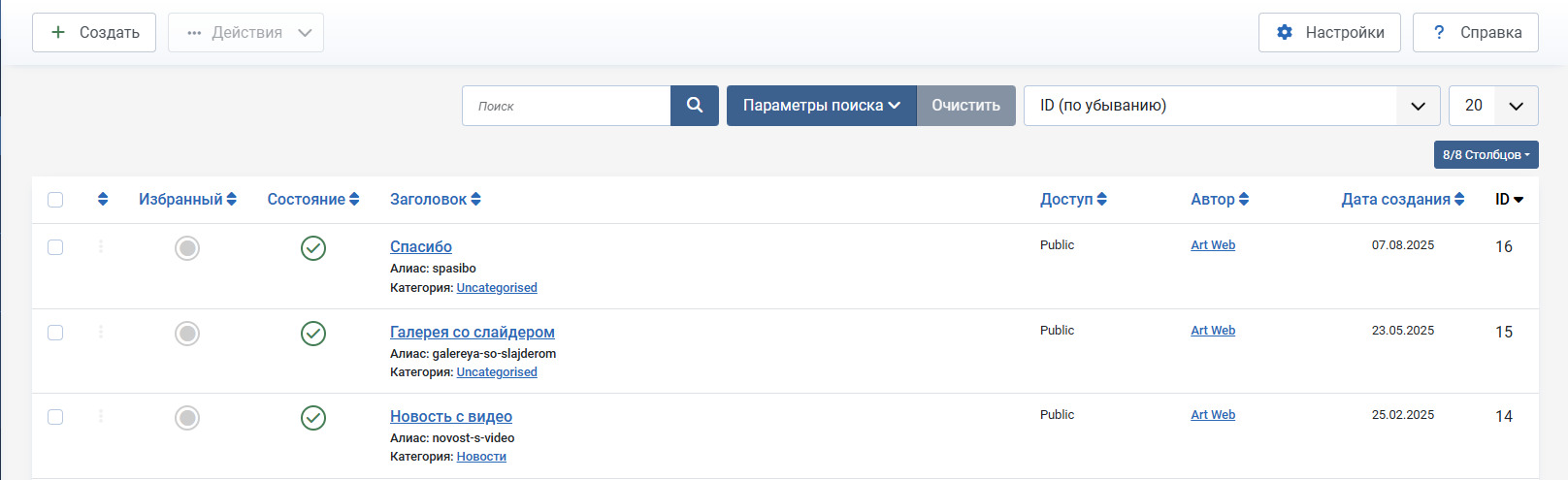
Task: Toggle featured star for Спасибо article
Action: (187, 248)
